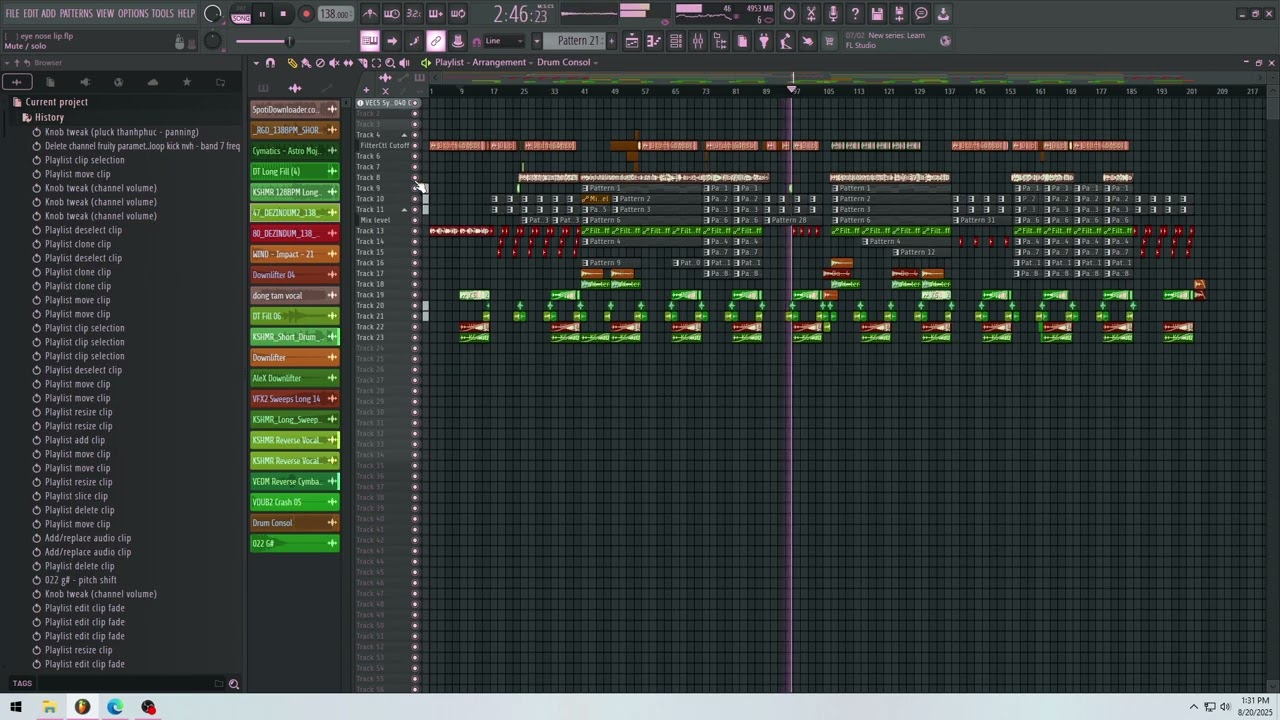Screen dimensions: 1280x720
Task: Select the Draw pencil tool in Playlist
Action: (x=292, y=62)
